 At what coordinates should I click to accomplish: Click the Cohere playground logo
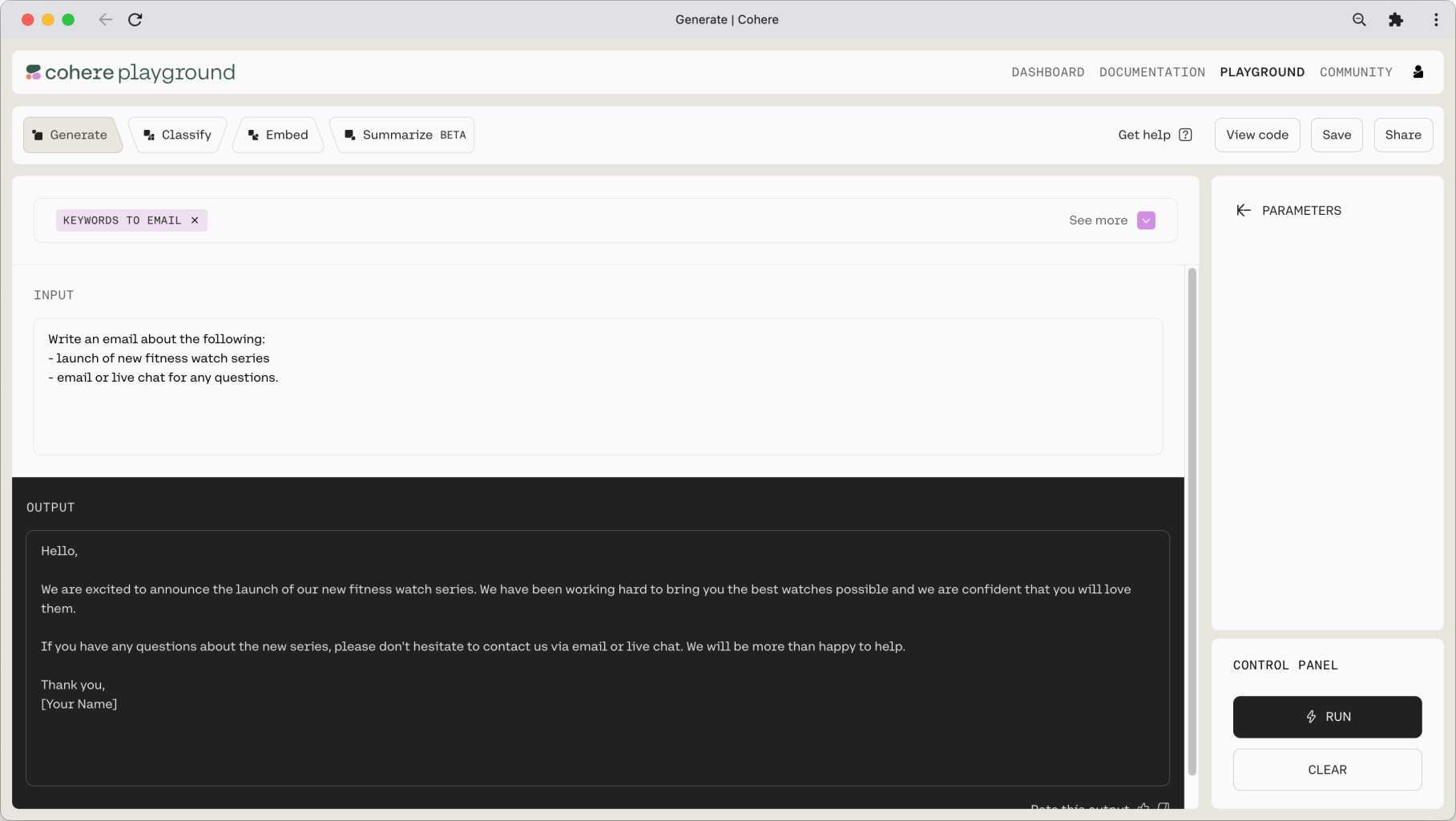(130, 72)
